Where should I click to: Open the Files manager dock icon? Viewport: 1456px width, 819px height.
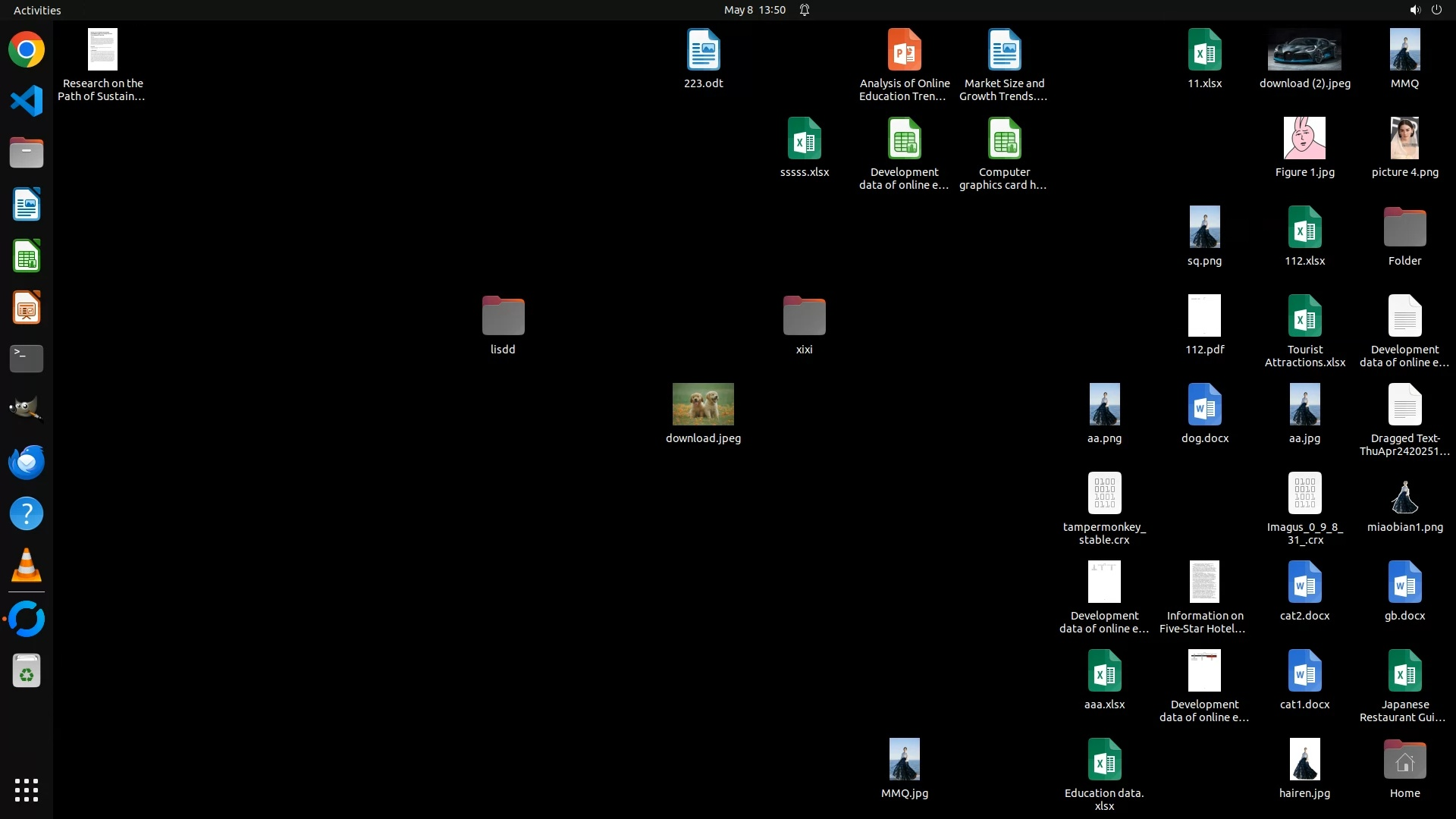(27, 152)
